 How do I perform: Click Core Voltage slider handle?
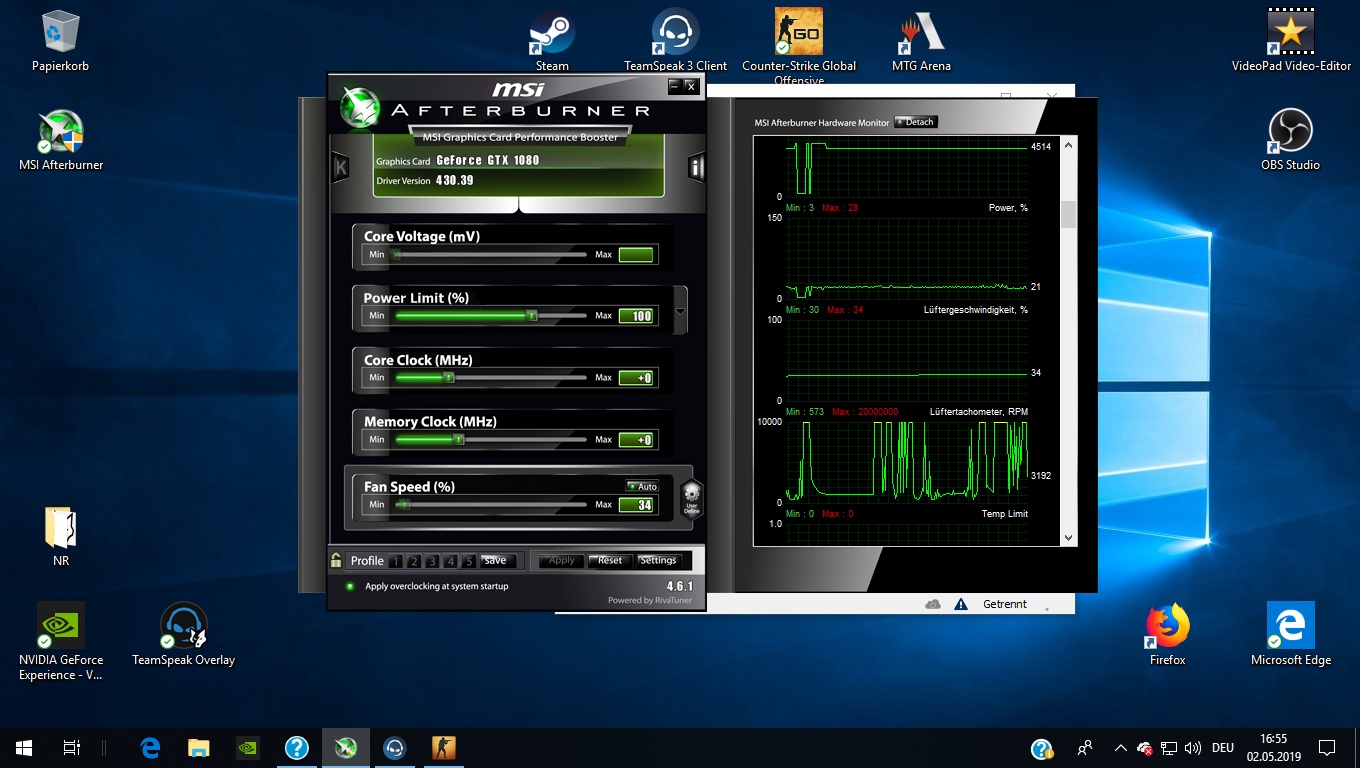point(396,255)
